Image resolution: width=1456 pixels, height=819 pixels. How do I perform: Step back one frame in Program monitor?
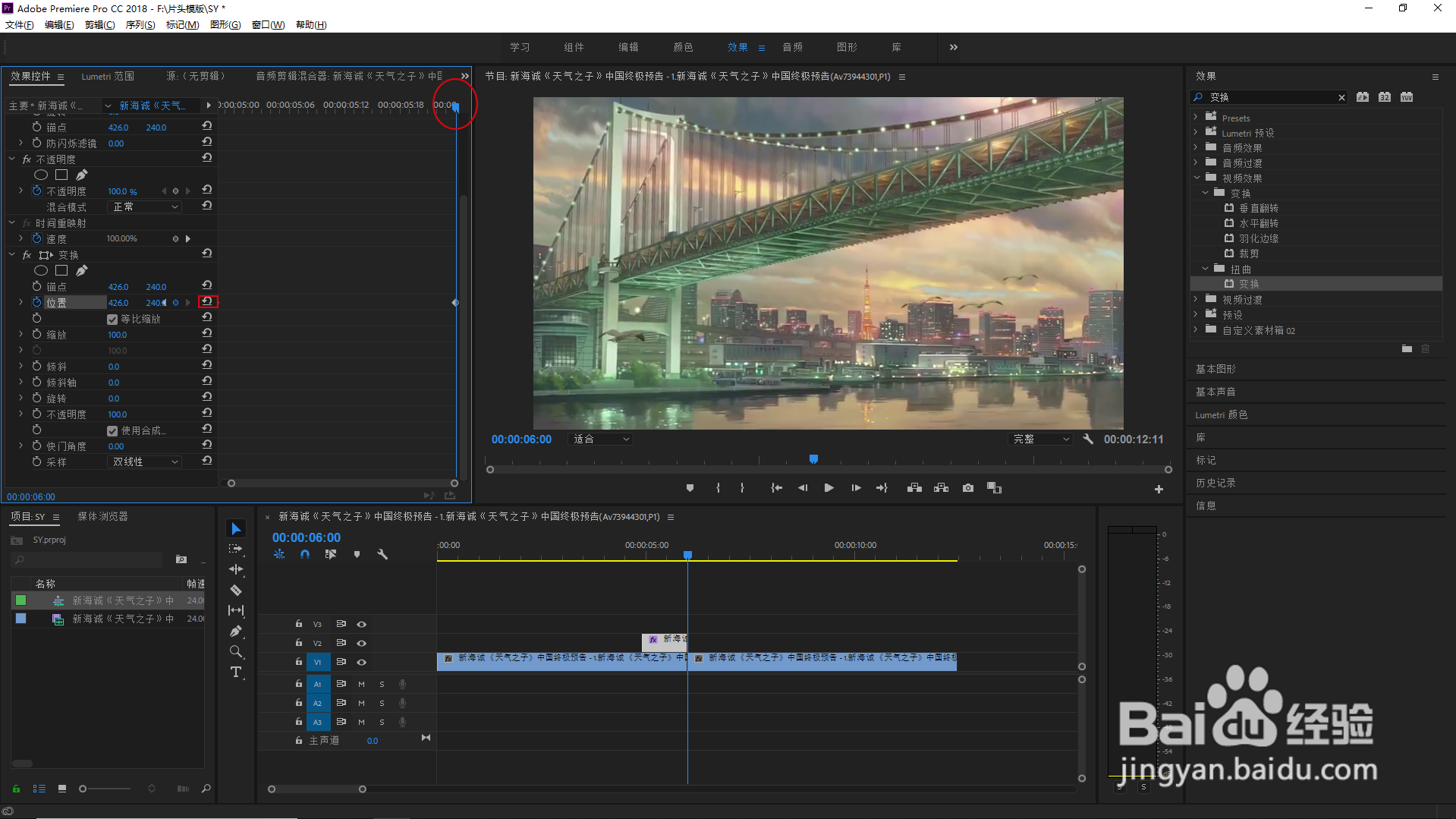click(803, 488)
